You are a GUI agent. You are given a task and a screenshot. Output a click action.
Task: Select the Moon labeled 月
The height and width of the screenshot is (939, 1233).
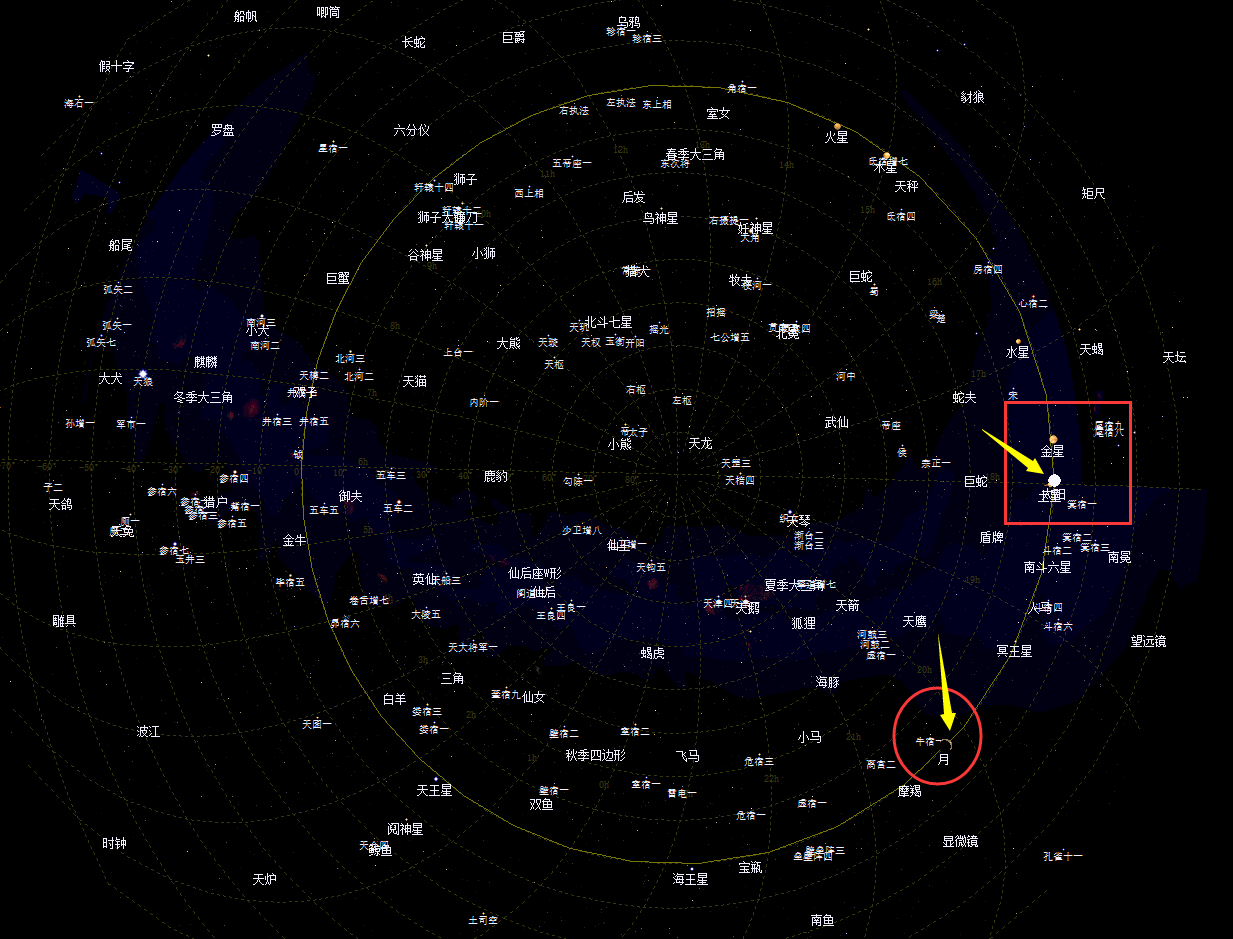click(x=944, y=759)
